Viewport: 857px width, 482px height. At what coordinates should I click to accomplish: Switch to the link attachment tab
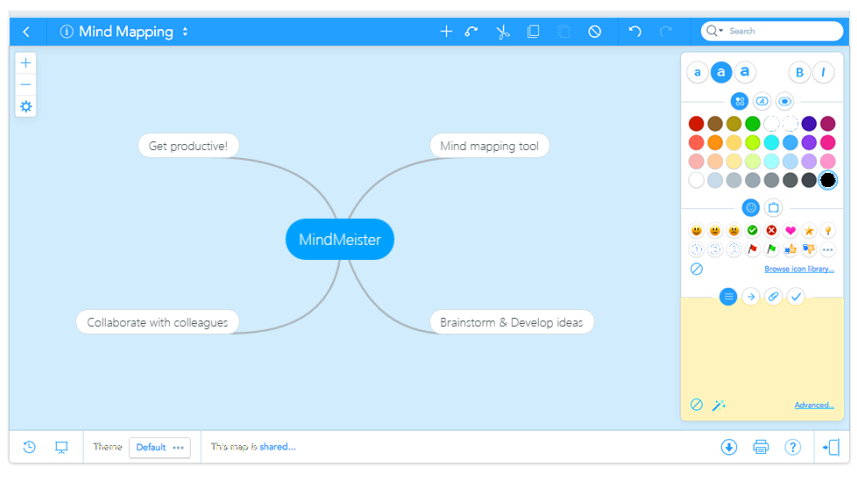tap(773, 297)
